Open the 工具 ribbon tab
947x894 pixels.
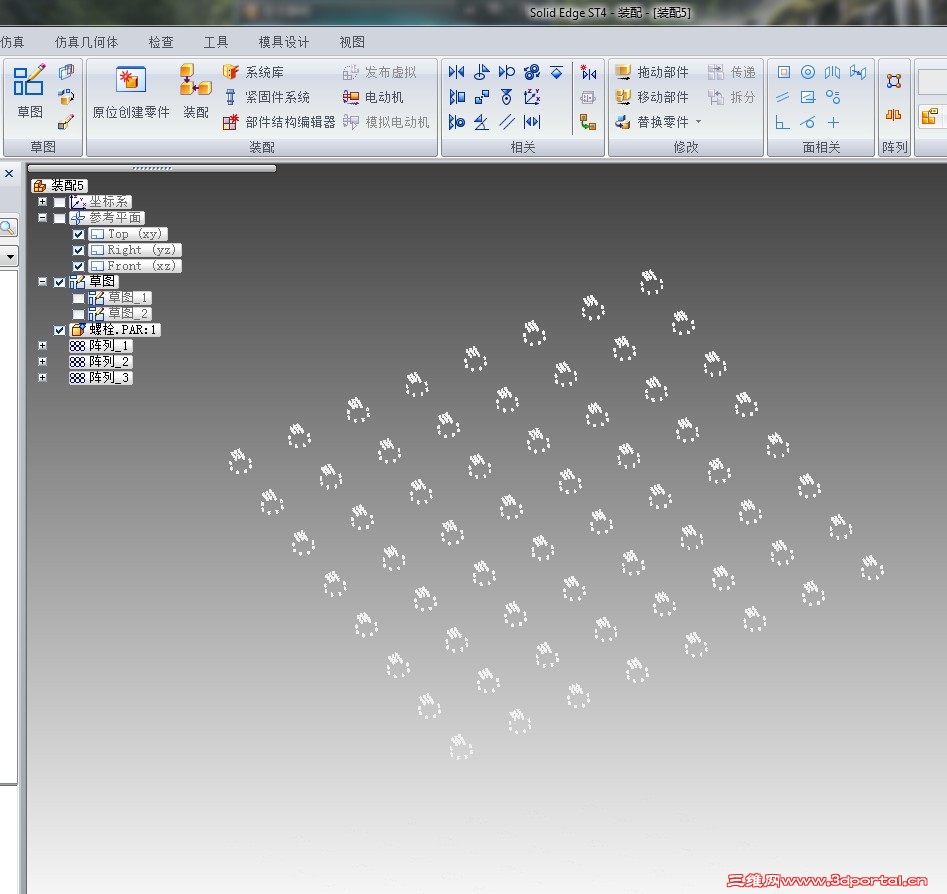pyautogui.click(x=216, y=42)
